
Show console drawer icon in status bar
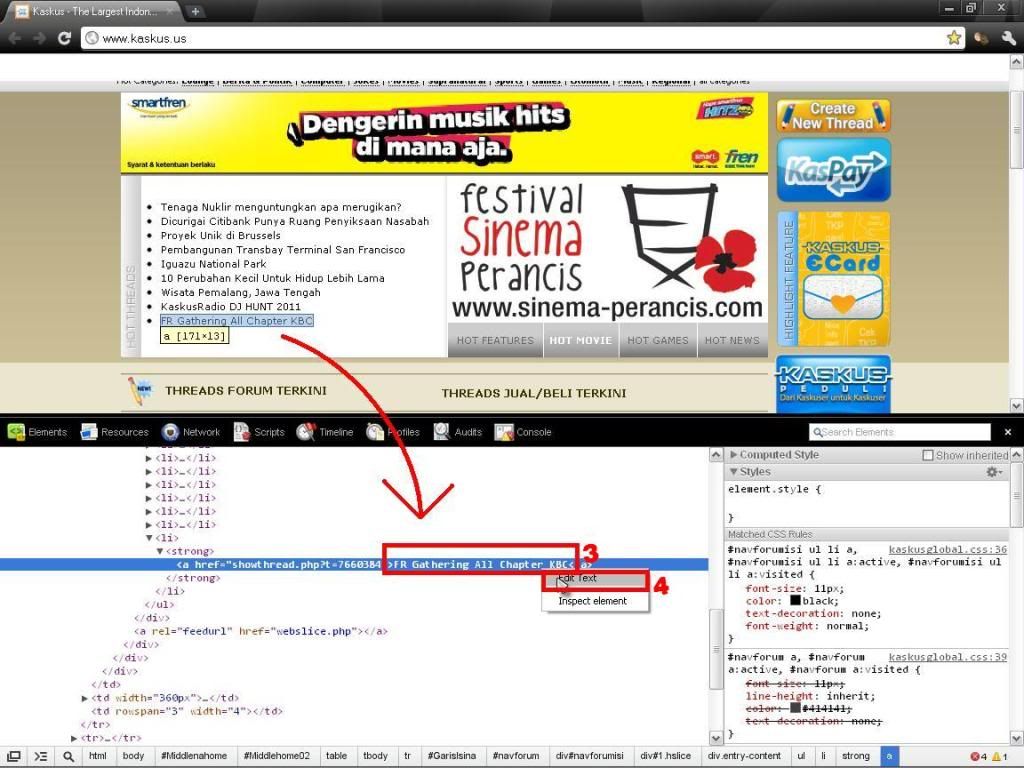point(40,756)
